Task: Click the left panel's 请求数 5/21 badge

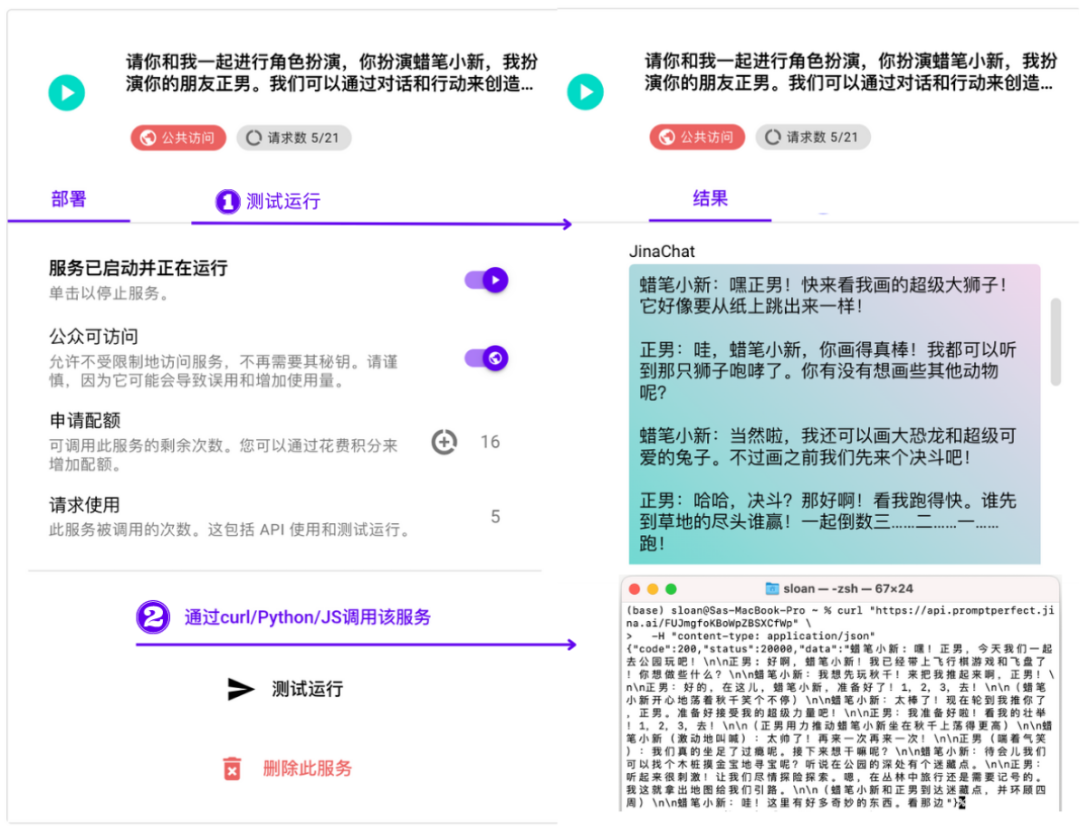Action: [294, 138]
